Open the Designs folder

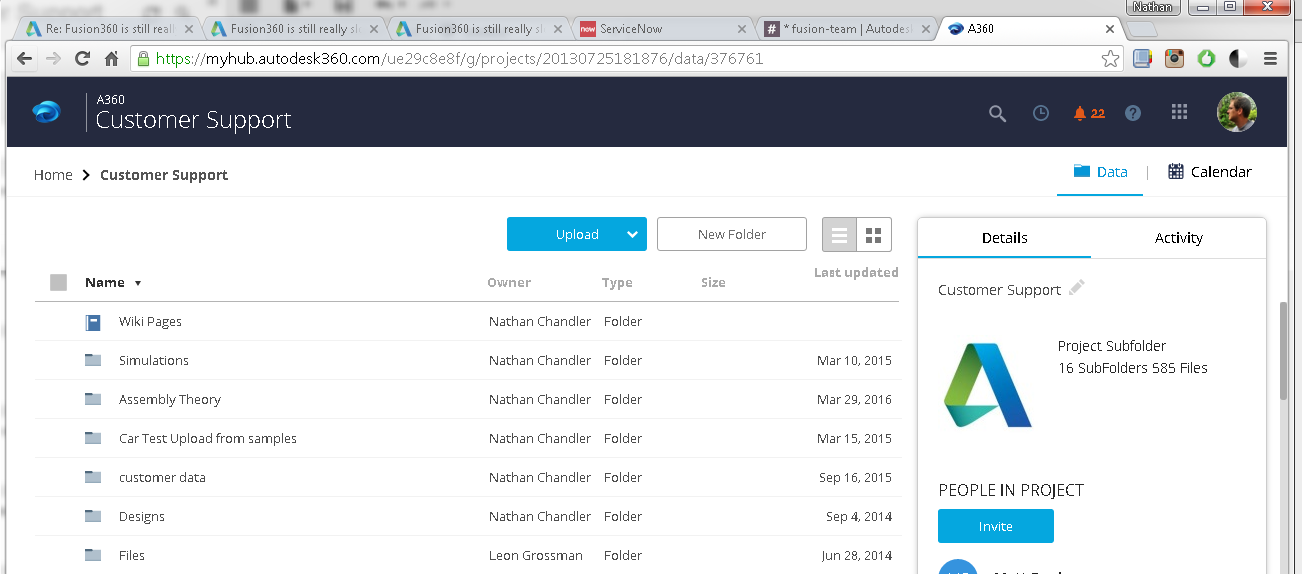coord(142,516)
